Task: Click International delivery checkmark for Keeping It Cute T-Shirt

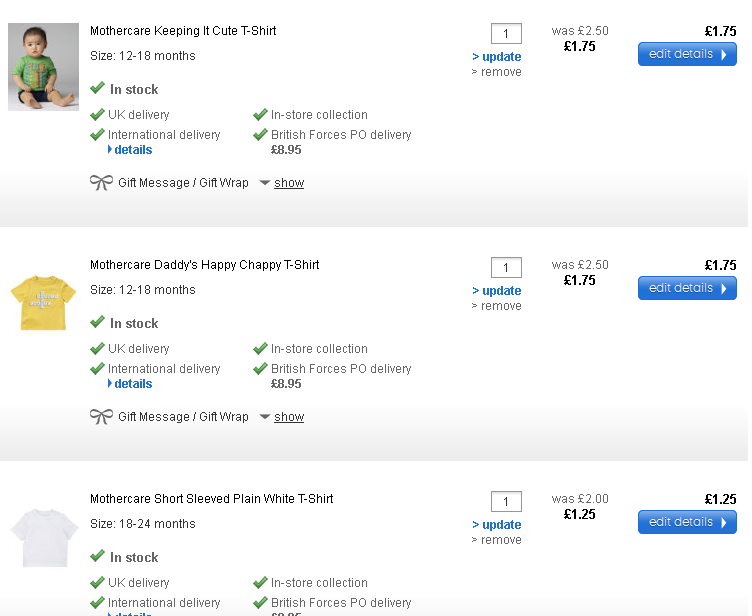Action: [97, 135]
